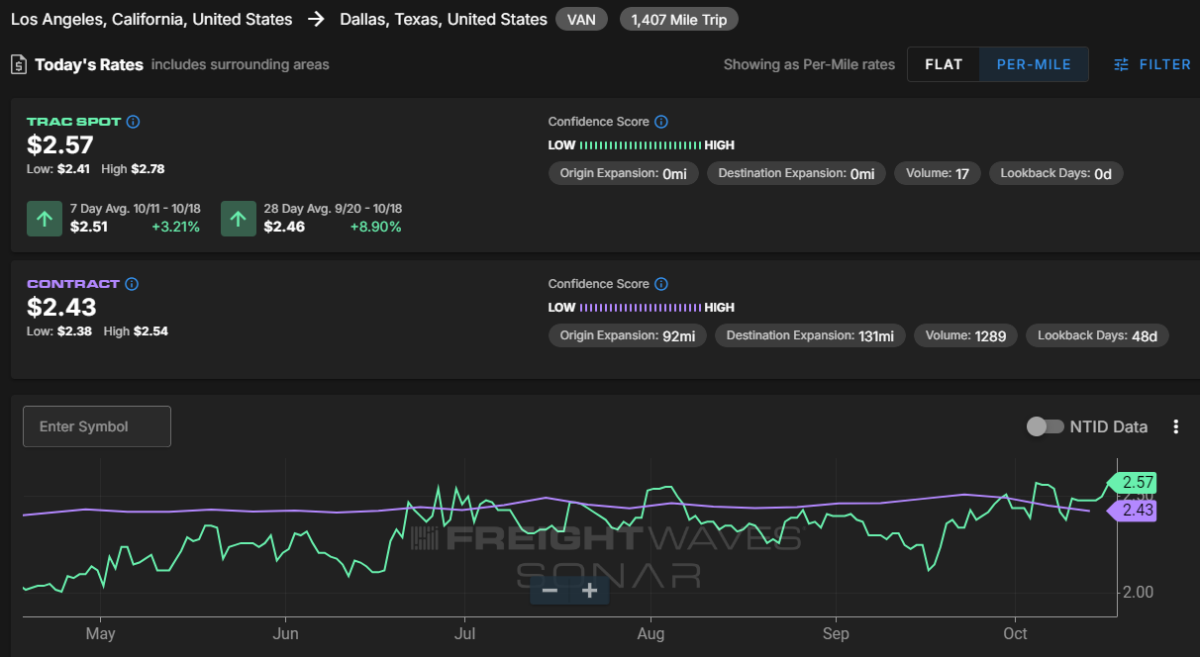This screenshot has width=1200, height=657.
Task: Click the spot Volume 17 chip
Action: point(937,174)
